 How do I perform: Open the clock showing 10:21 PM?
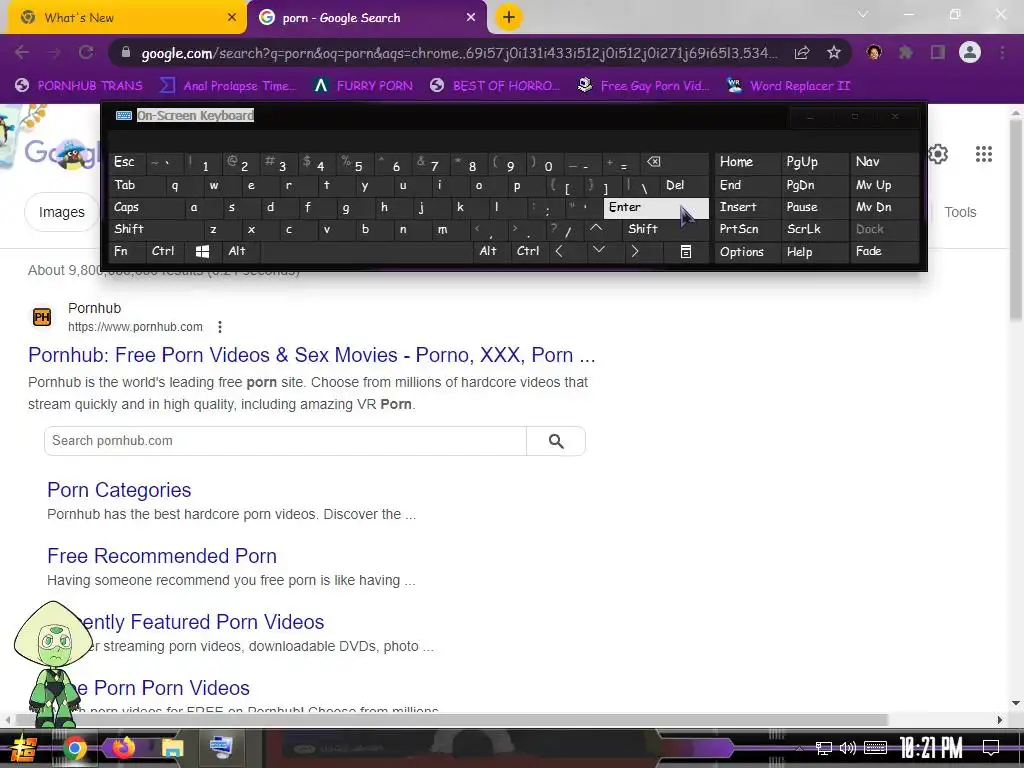coord(931,748)
